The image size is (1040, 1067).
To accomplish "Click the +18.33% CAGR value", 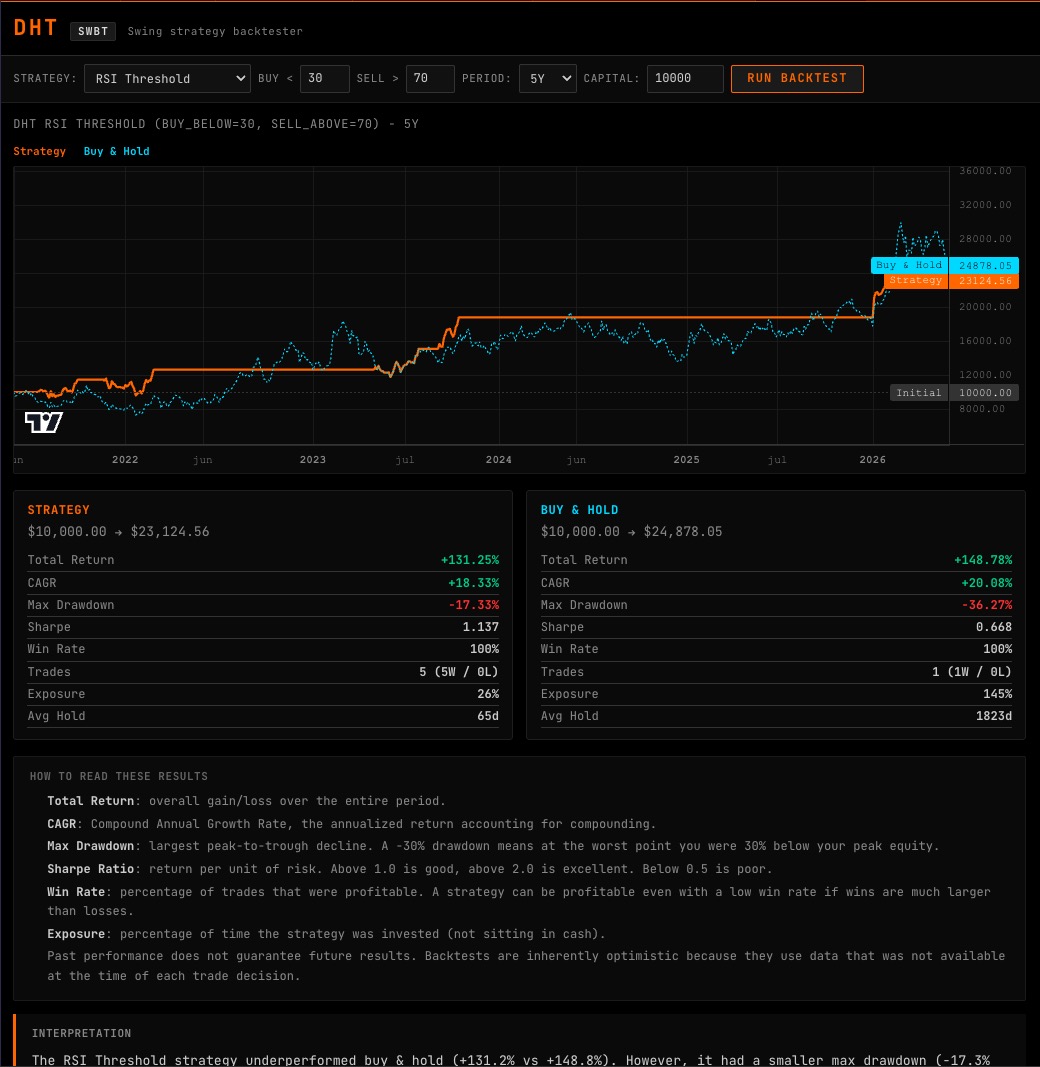I will [x=474, y=583].
